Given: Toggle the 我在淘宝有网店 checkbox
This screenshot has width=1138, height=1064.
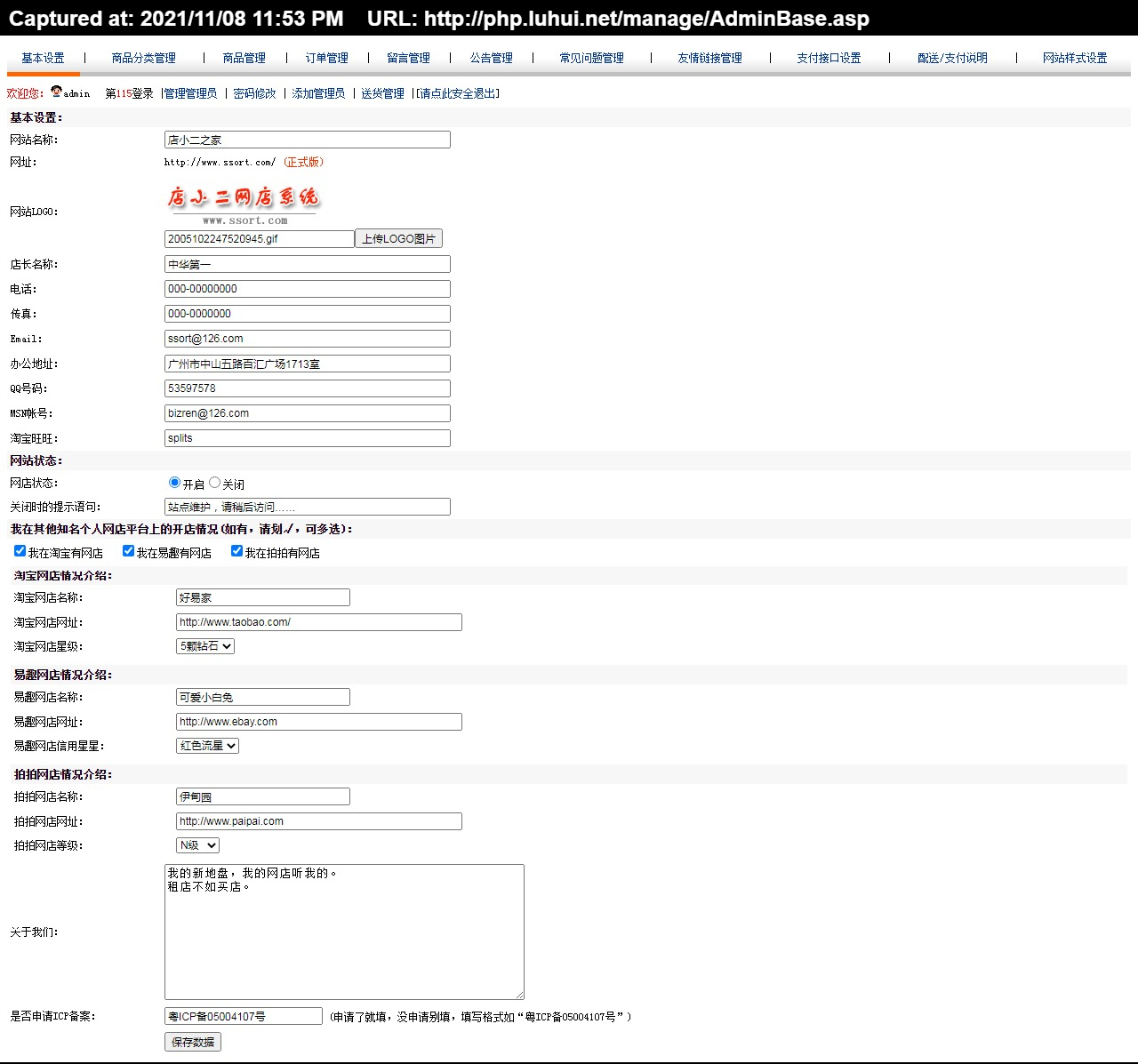Looking at the screenshot, I should point(20,551).
